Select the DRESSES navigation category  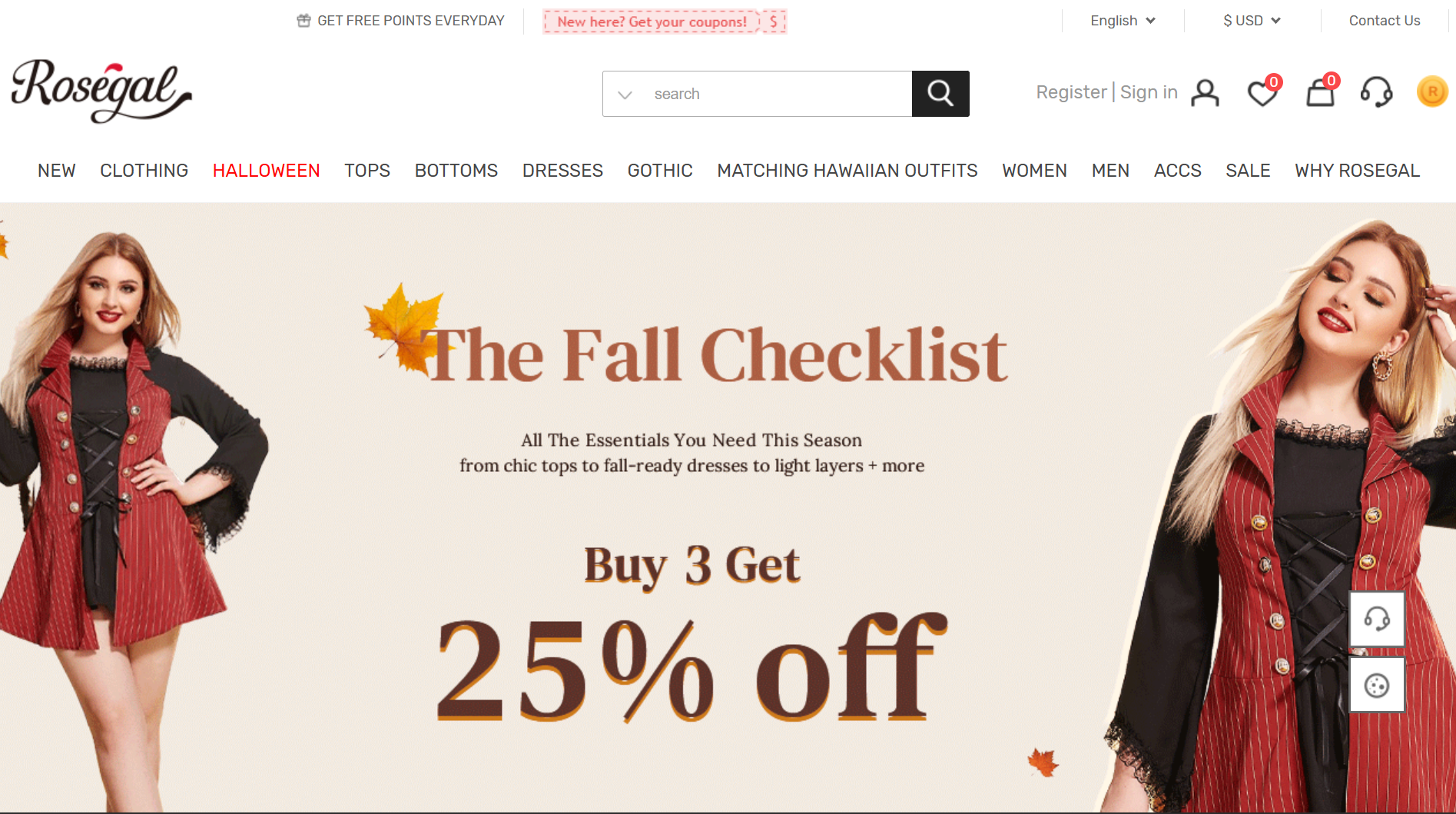coord(562,171)
